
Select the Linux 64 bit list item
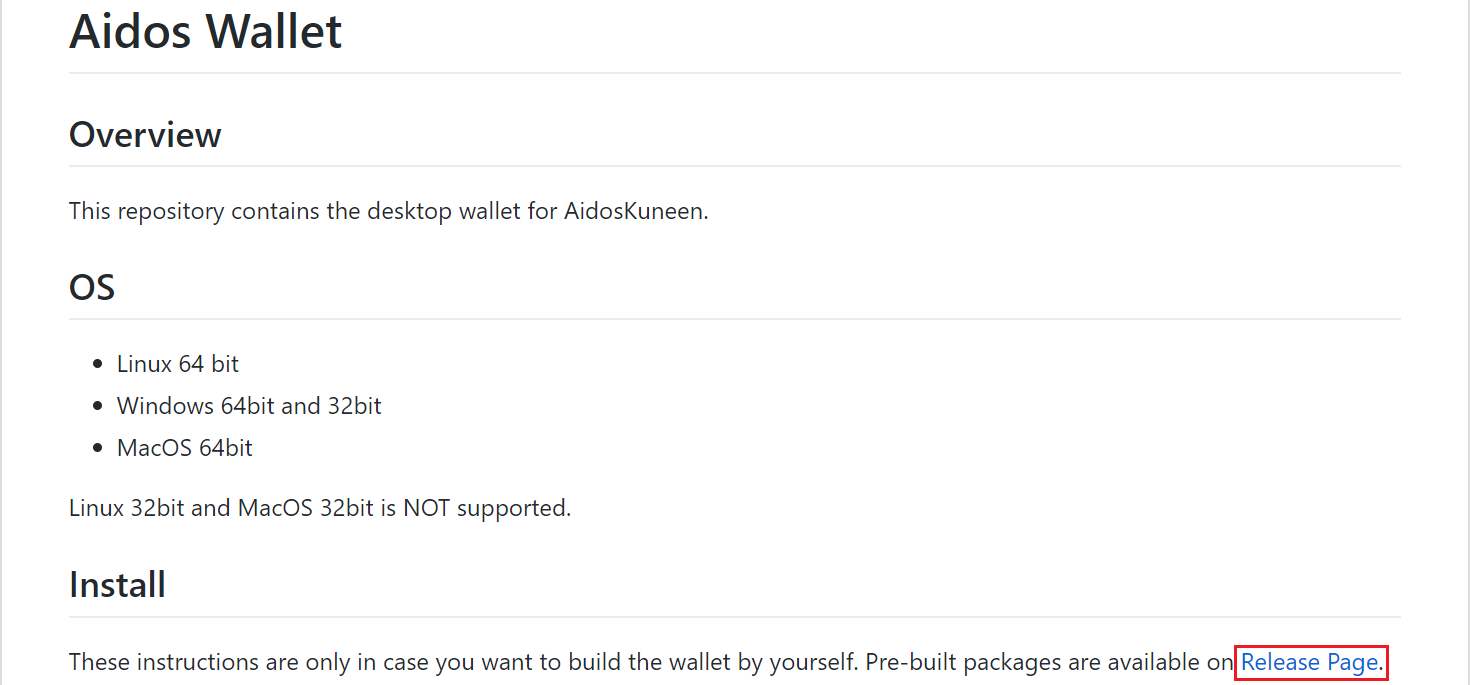178,364
